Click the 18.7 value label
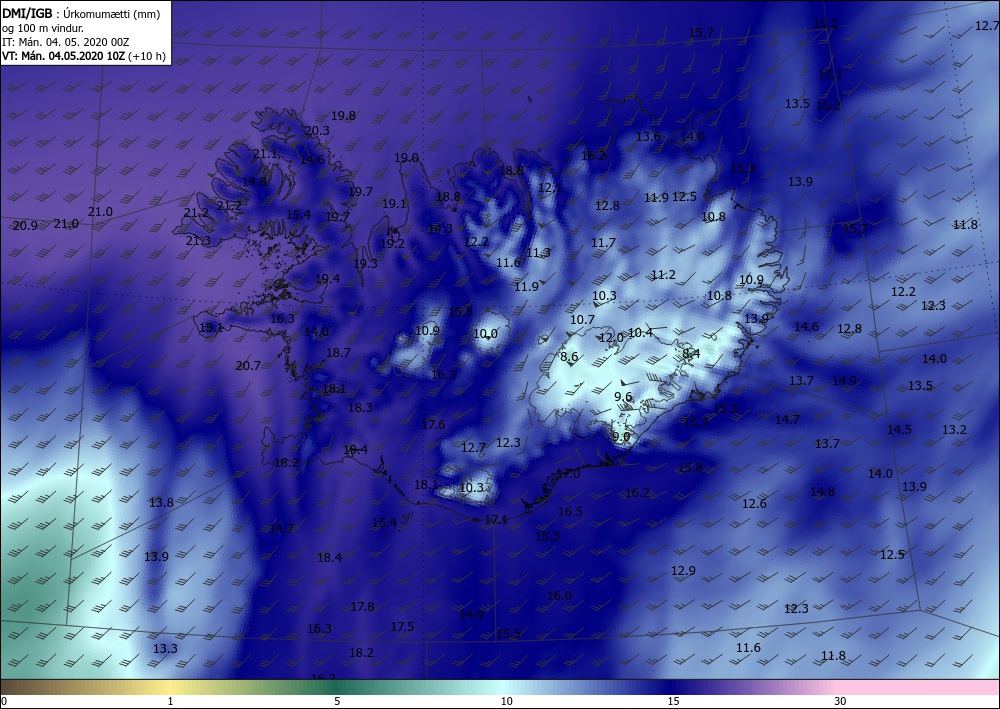 click(x=338, y=353)
